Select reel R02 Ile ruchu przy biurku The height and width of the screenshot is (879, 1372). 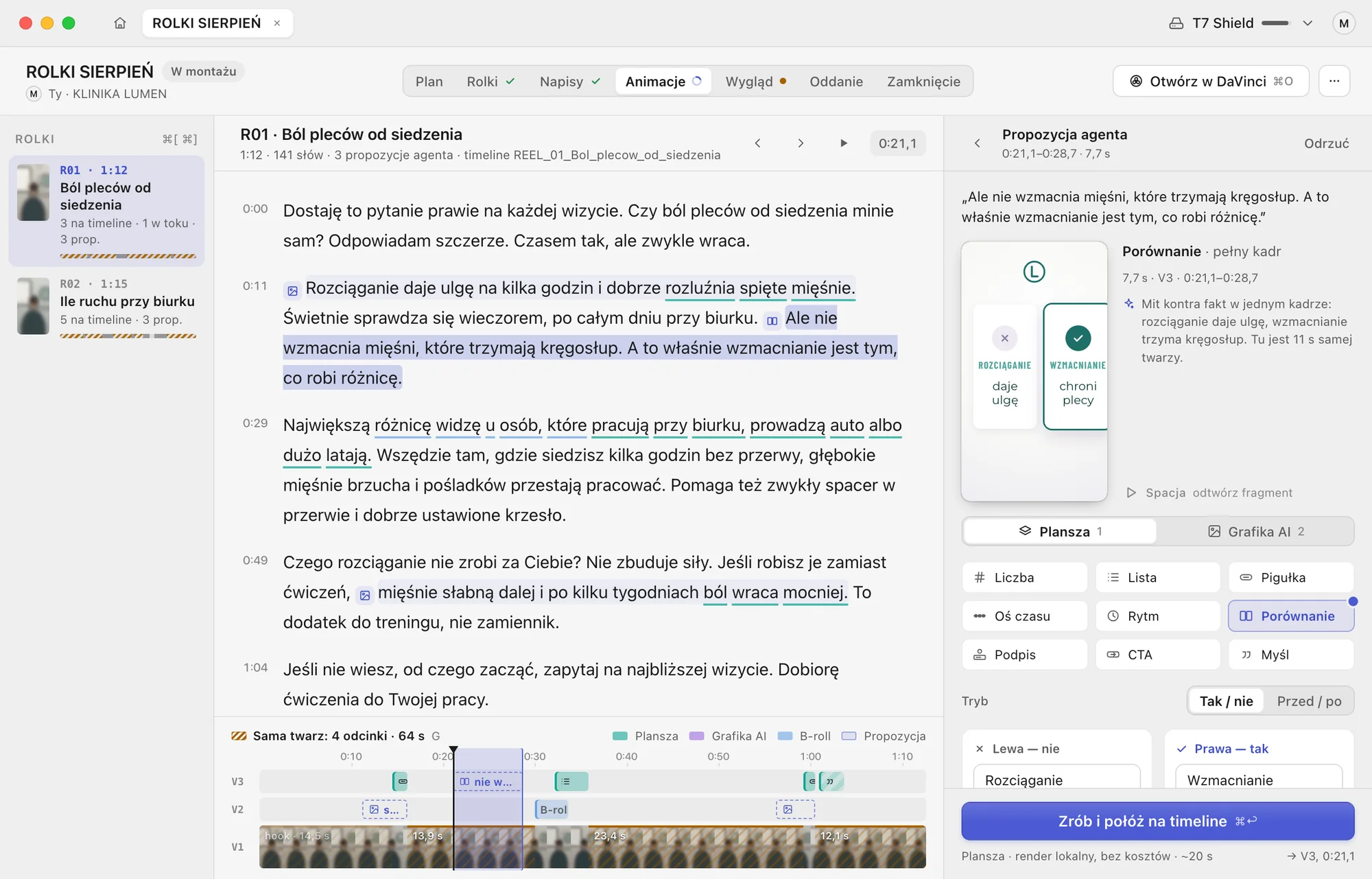[x=106, y=307]
